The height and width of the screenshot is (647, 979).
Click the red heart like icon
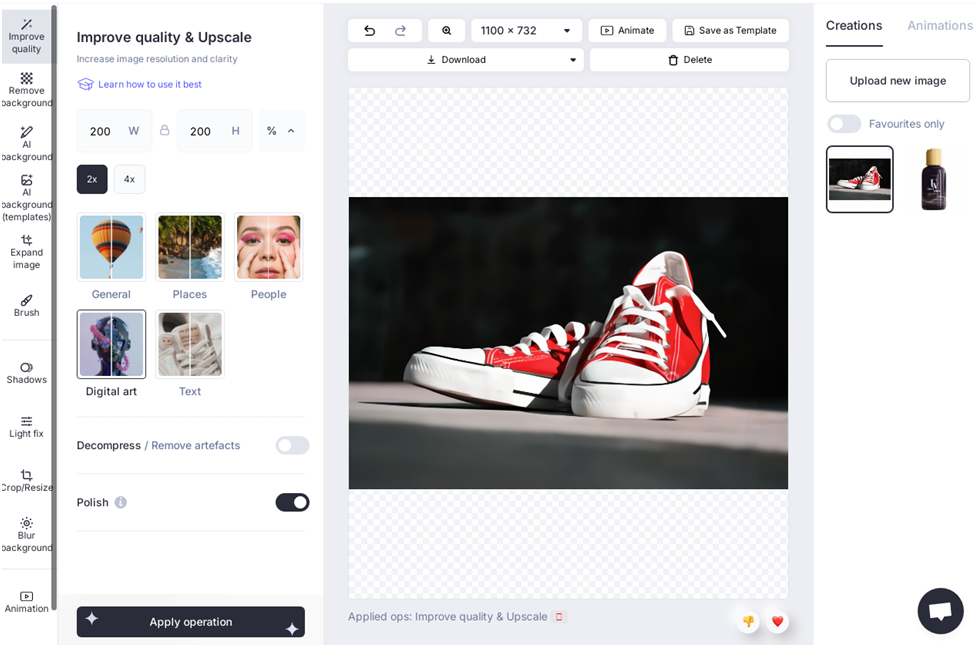click(777, 621)
